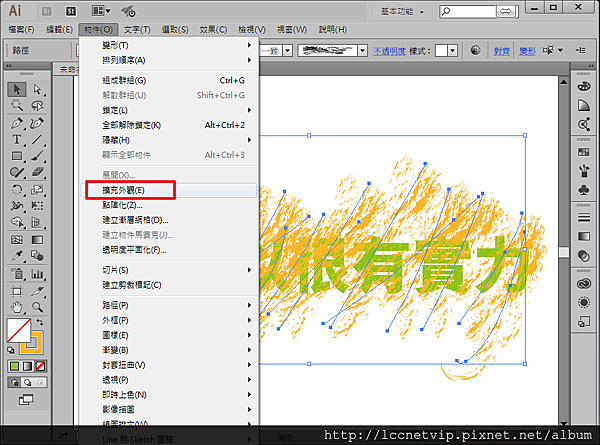600x445 pixels.
Task: Click the vertical scrollbar thumb
Action: pyautogui.click(x=563, y=252)
